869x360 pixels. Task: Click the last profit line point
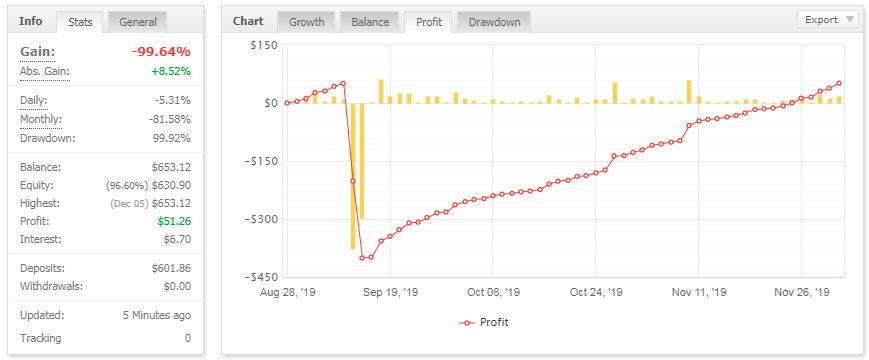[839, 83]
